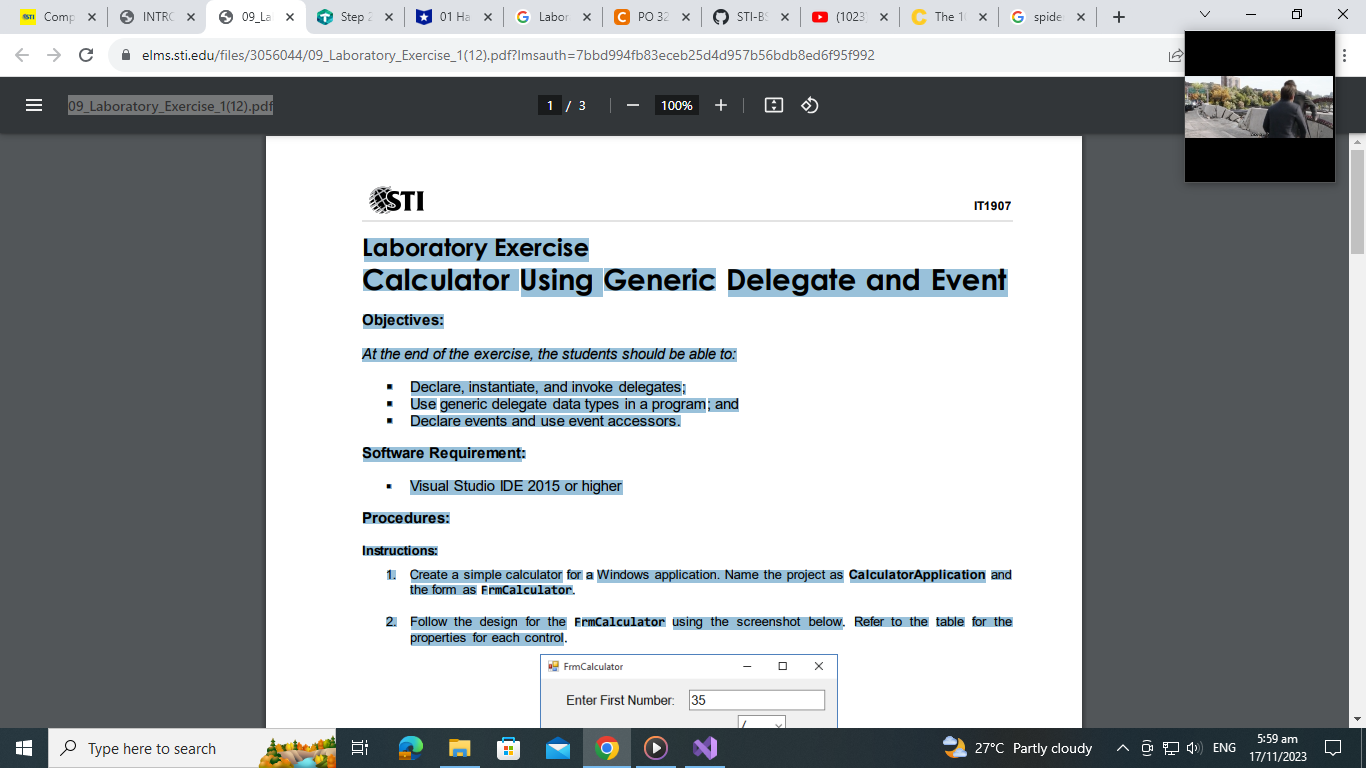Open File Explorer from the taskbar
Viewport: 1366px width, 768px height.
(x=459, y=748)
